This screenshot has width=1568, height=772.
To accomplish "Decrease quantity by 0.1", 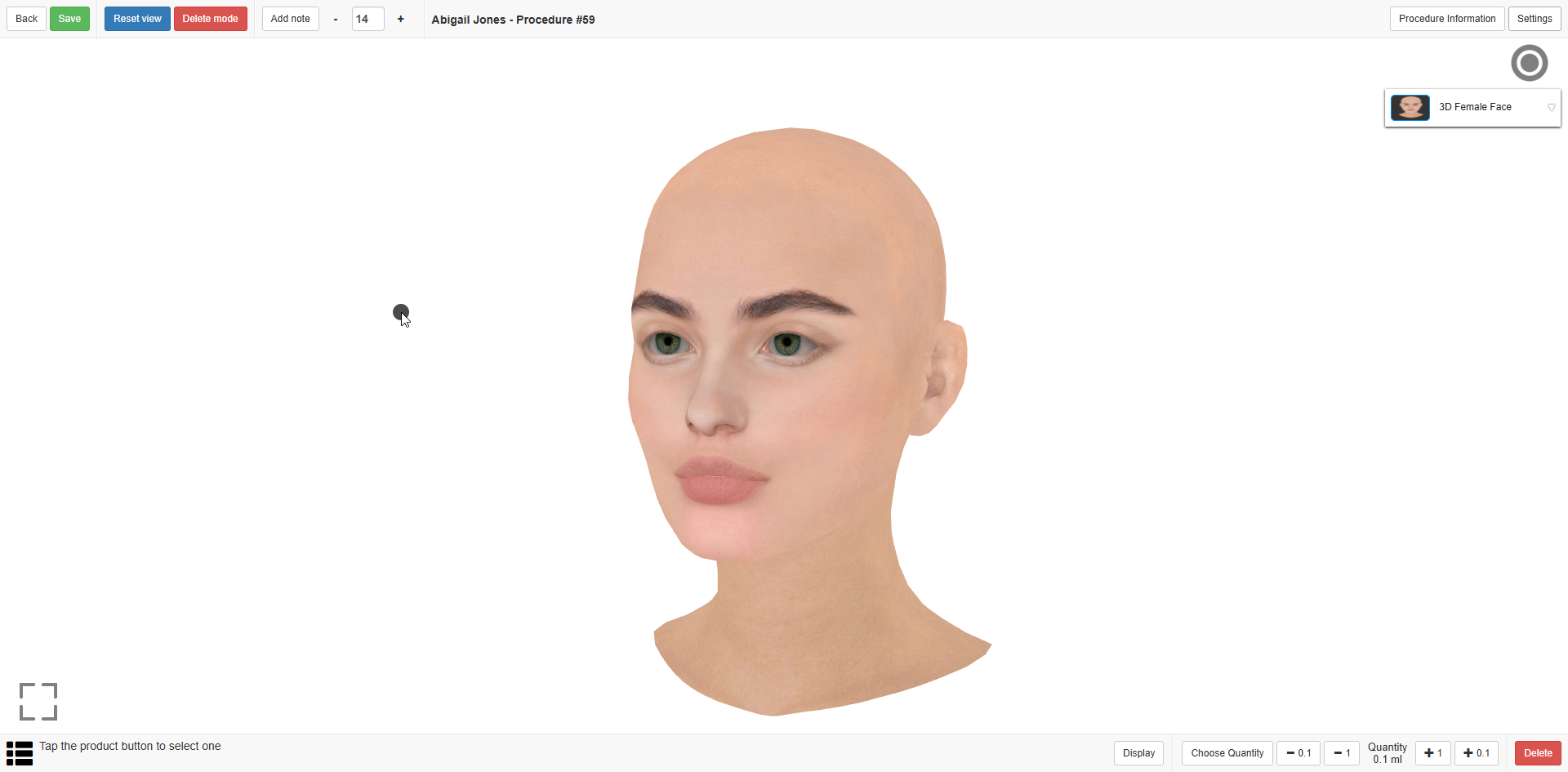I will (1298, 753).
